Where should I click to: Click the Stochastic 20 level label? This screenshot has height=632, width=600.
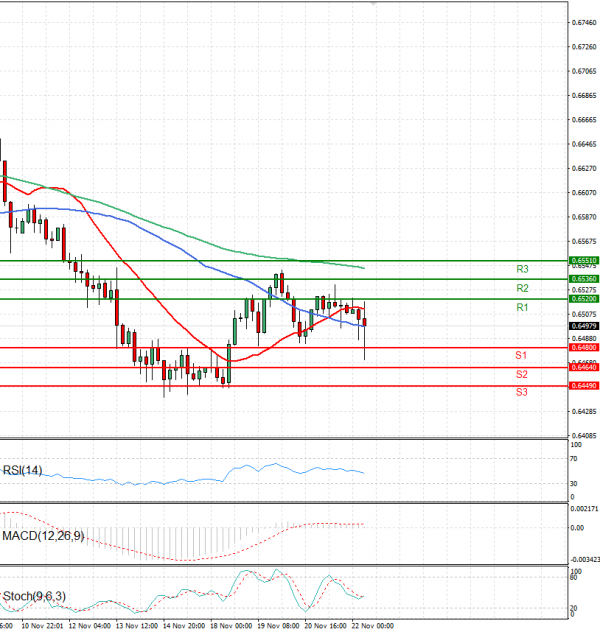(x=574, y=608)
